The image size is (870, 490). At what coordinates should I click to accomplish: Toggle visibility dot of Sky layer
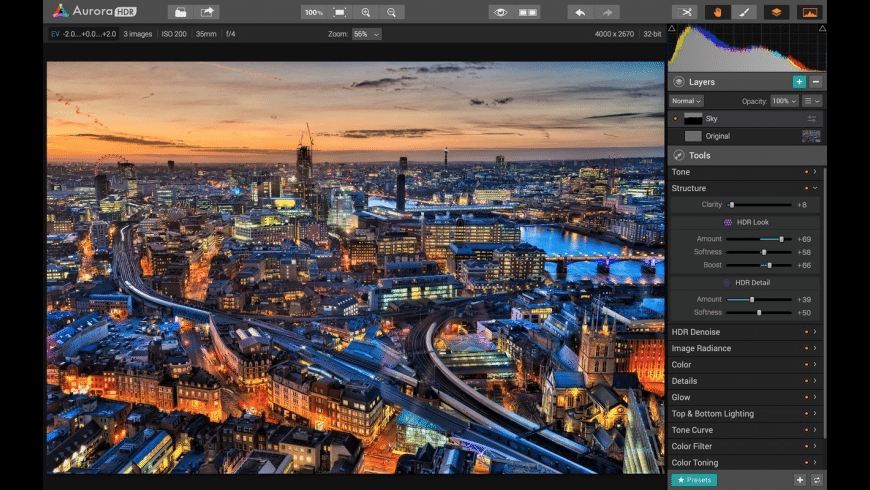675,119
